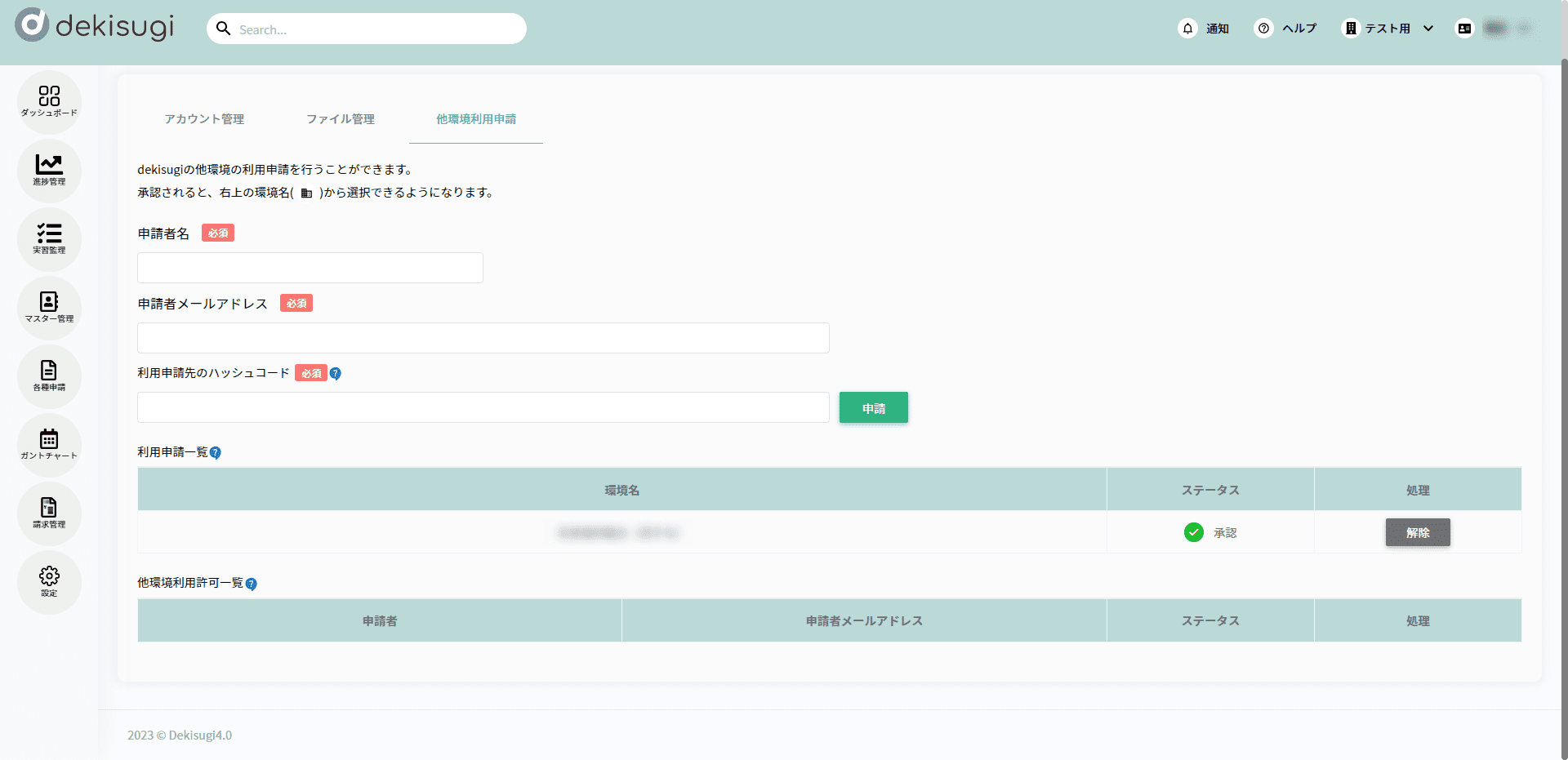Focus the applicant name (申請者名) input field
Screen dimensions: 1568x760
pos(310,268)
